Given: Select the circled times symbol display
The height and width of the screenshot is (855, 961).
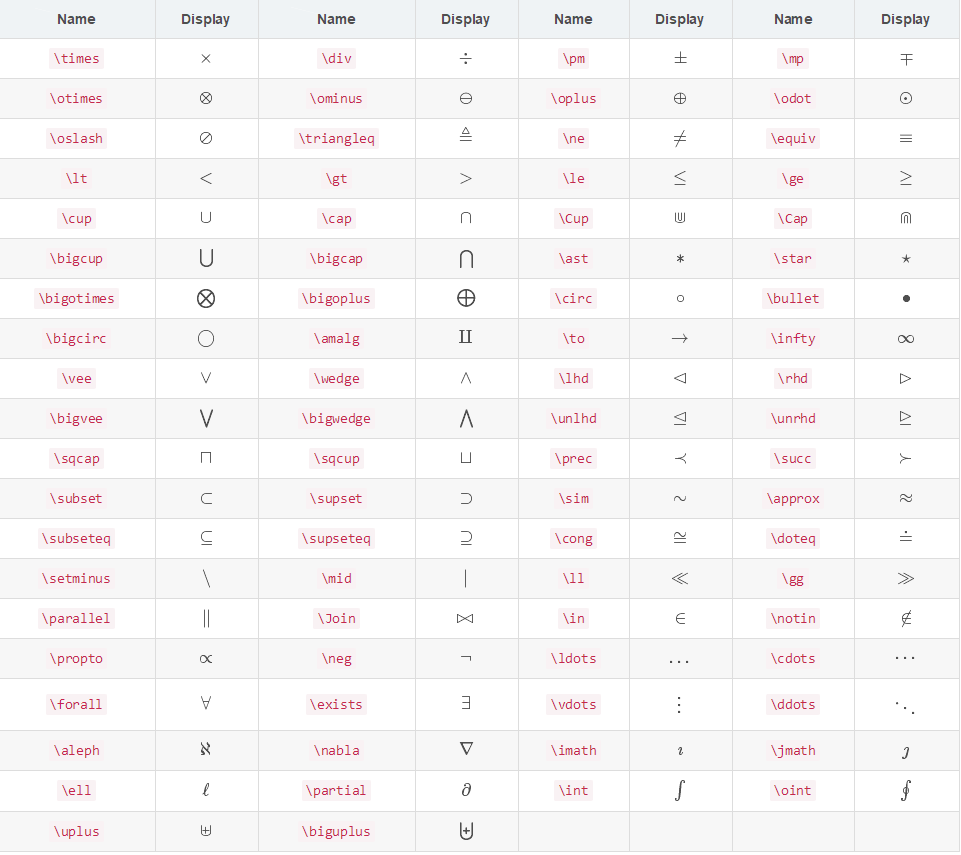Looking at the screenshot, I should click(206, 98).
